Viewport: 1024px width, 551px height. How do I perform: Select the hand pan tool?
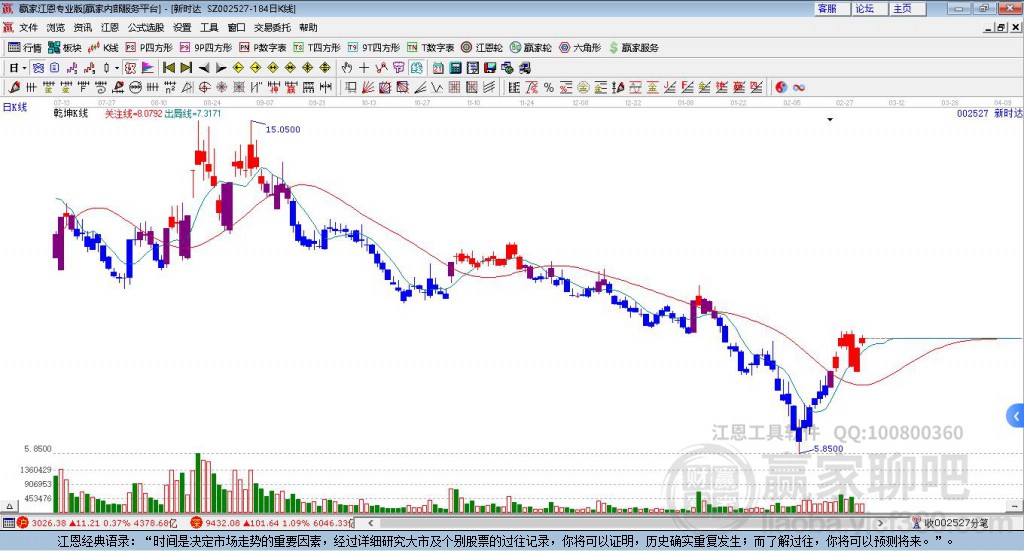click(347, 68)
